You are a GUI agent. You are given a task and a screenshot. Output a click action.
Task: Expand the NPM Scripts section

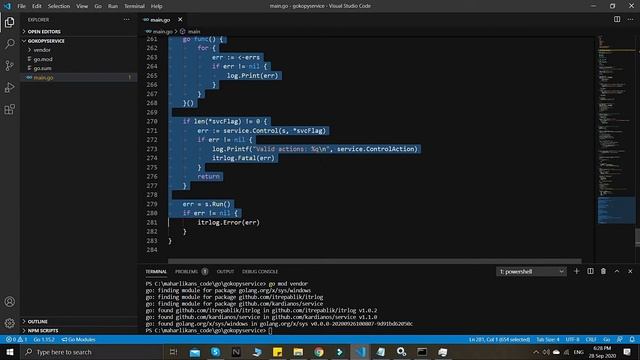[x=79, y=331]
